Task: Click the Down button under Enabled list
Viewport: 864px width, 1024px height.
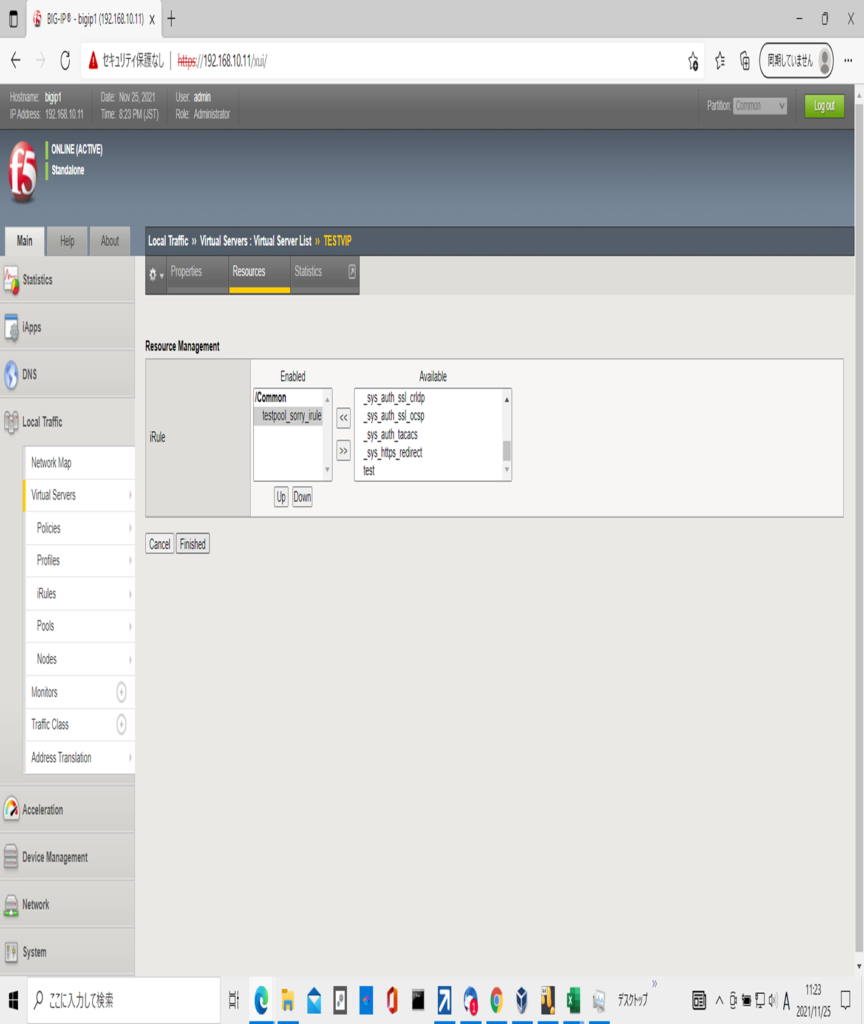Action: 302,497
